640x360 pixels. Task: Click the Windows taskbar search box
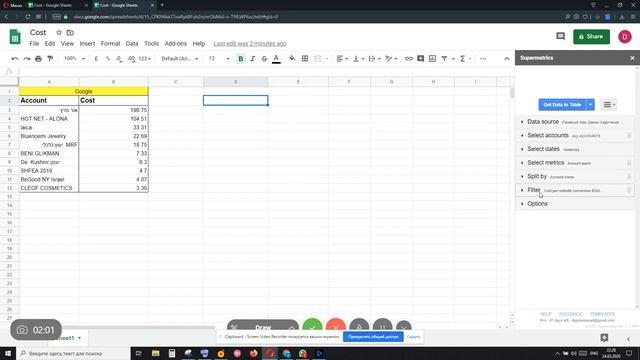(x=73, y=353)
